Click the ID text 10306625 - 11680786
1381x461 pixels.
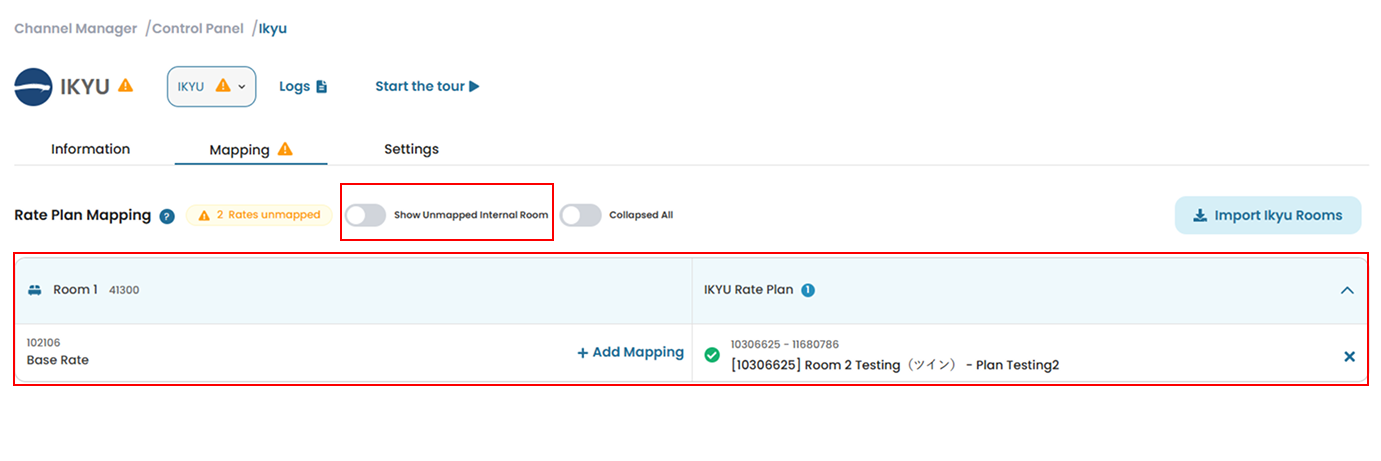tap(785, 345)
